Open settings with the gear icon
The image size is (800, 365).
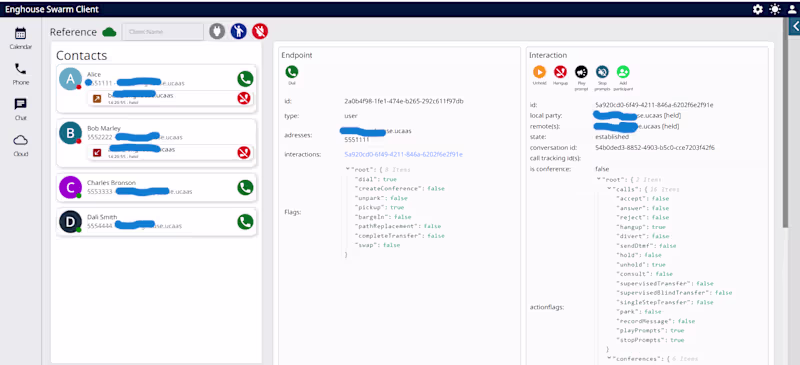click(x=758, y=9)
